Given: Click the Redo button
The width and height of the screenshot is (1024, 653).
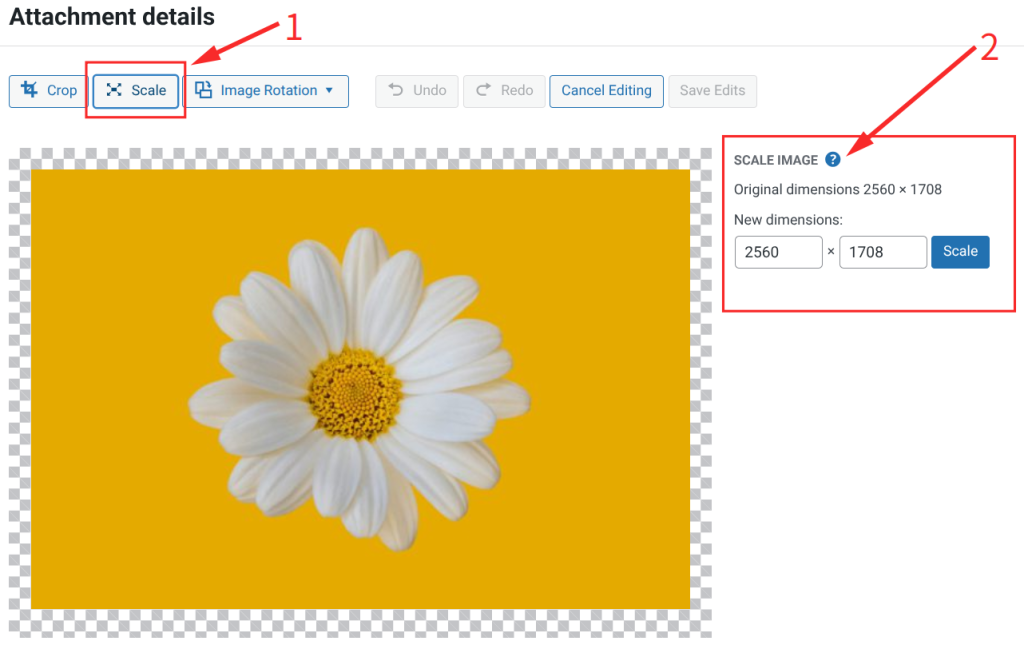Looking at the screenshot, I should 504,91.
